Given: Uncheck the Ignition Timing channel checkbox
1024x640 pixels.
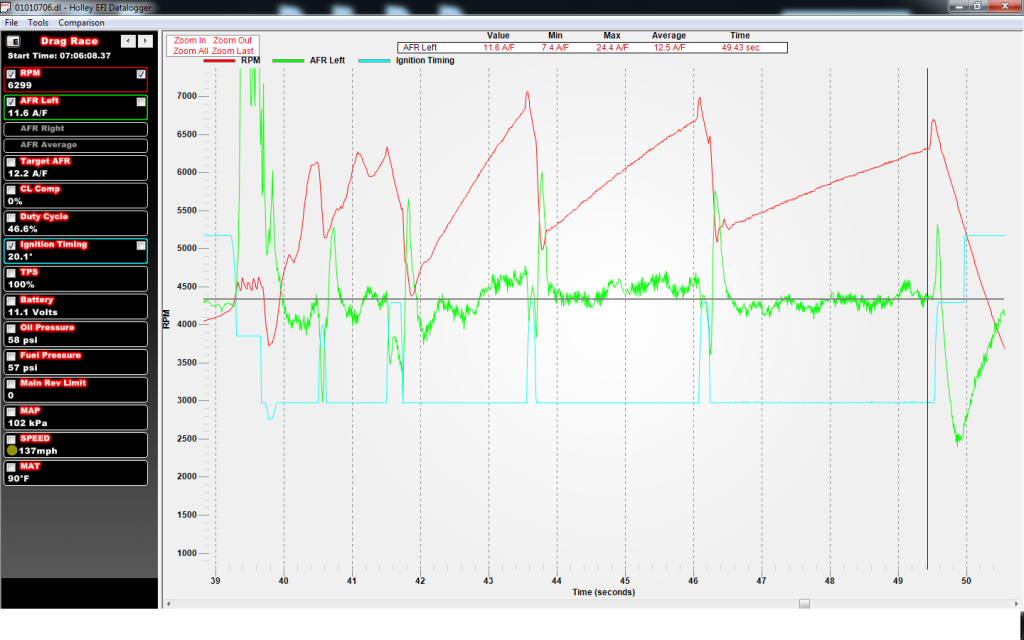Looking at the screenshot, I should [11, 245].
